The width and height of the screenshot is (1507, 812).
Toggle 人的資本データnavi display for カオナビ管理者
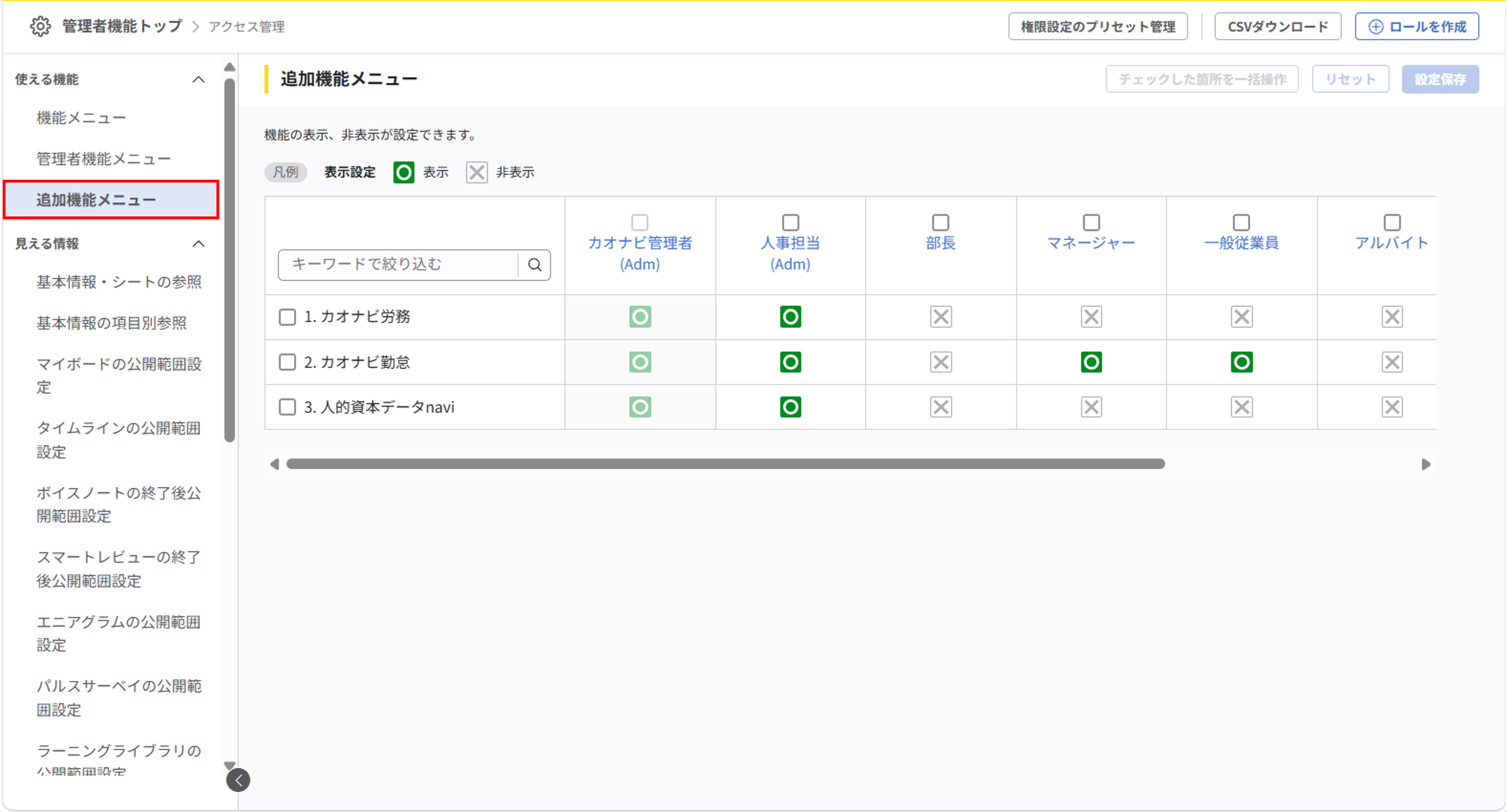[x=640, y=407]
